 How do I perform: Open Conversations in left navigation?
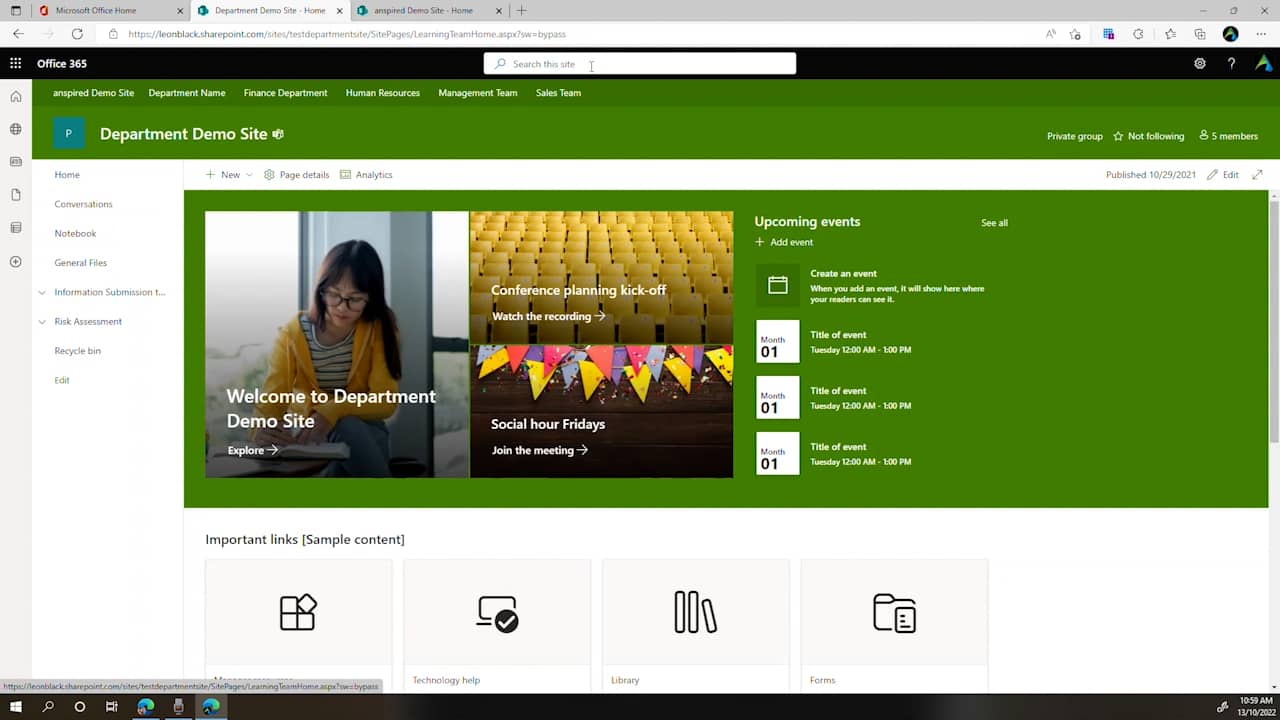[x=83, y=204]
